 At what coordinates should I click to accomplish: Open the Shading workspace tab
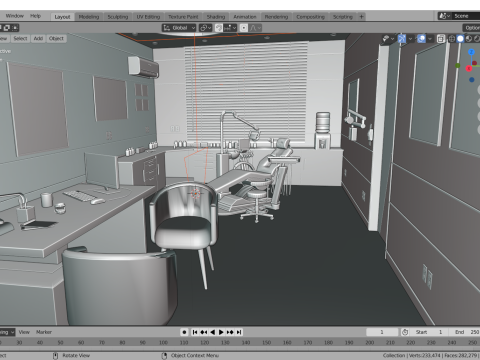(x=216, y=17)
